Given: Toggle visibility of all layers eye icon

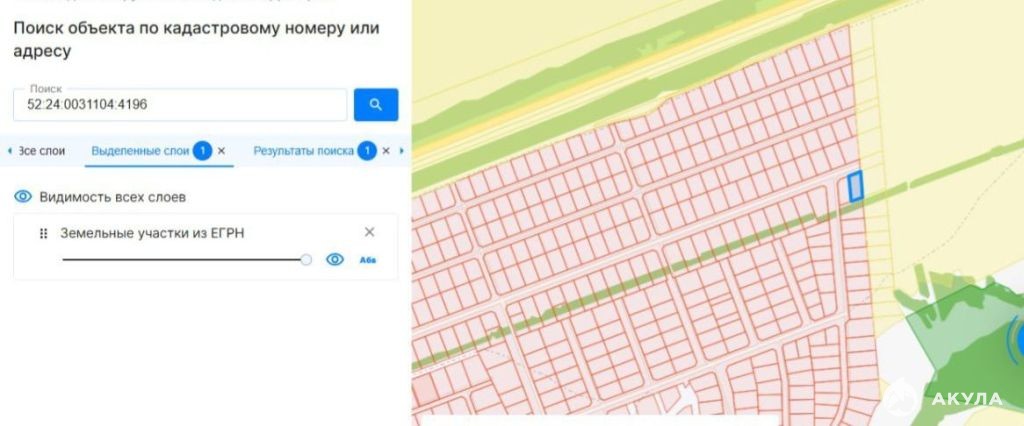Looking at the screenshot, I should point(23,197).
